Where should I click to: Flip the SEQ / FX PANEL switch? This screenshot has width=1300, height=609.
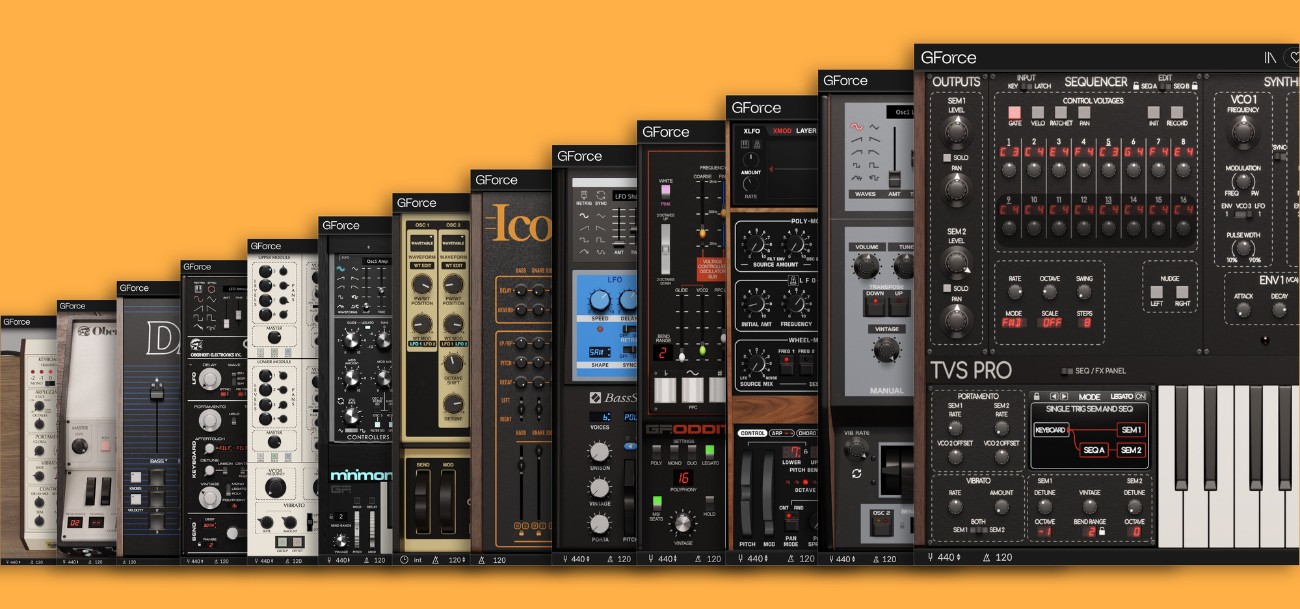[1067, 371]
